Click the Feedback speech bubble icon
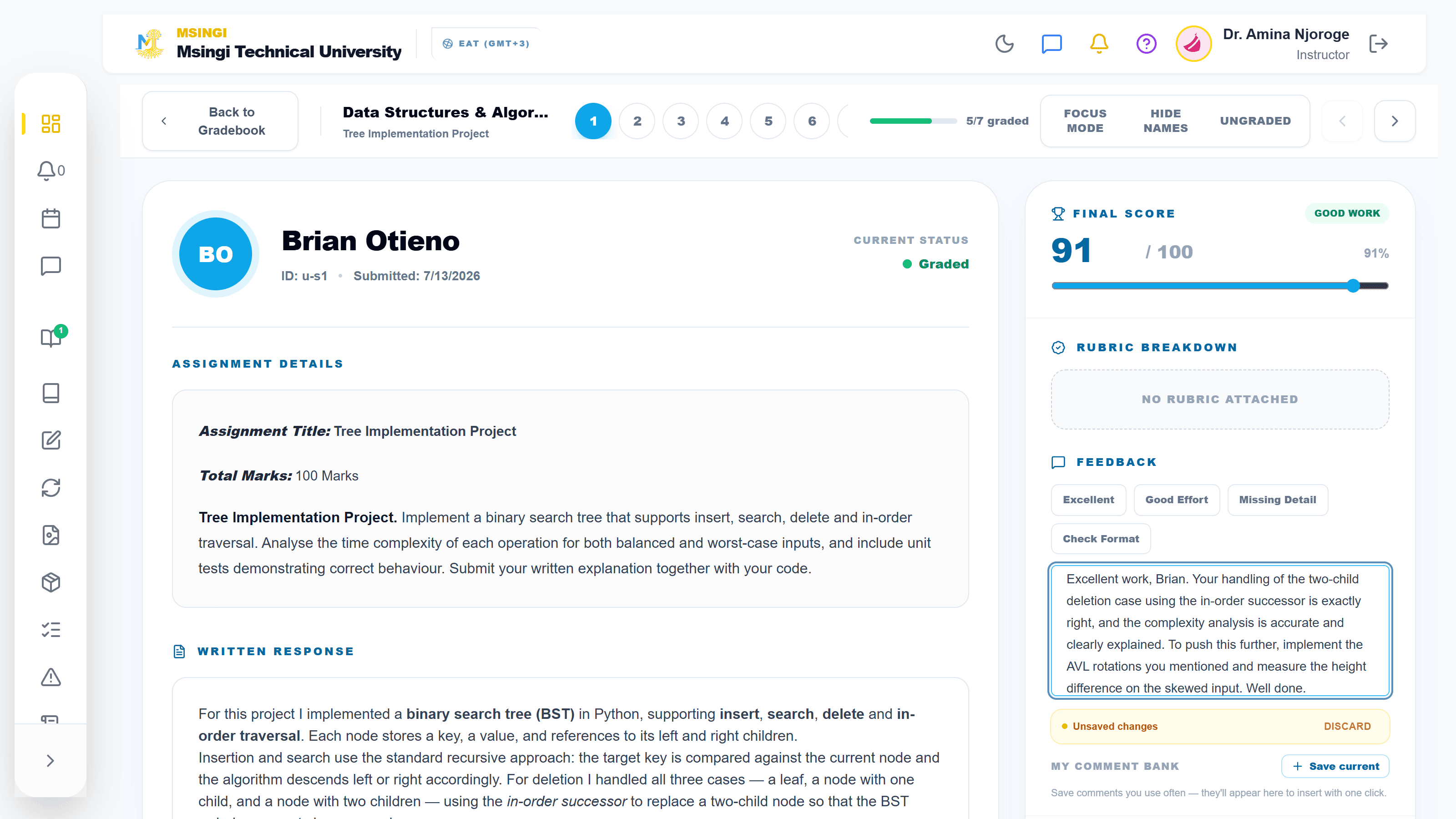1456x819 pixels. (x=1058, y=462)
